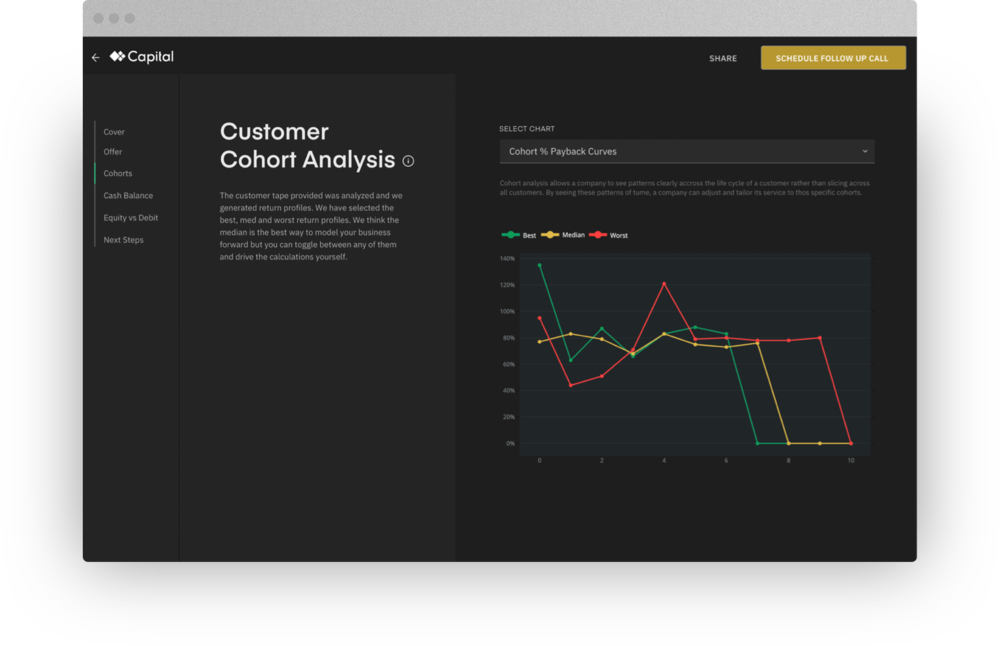Go to the Cover section

point(114,132)
